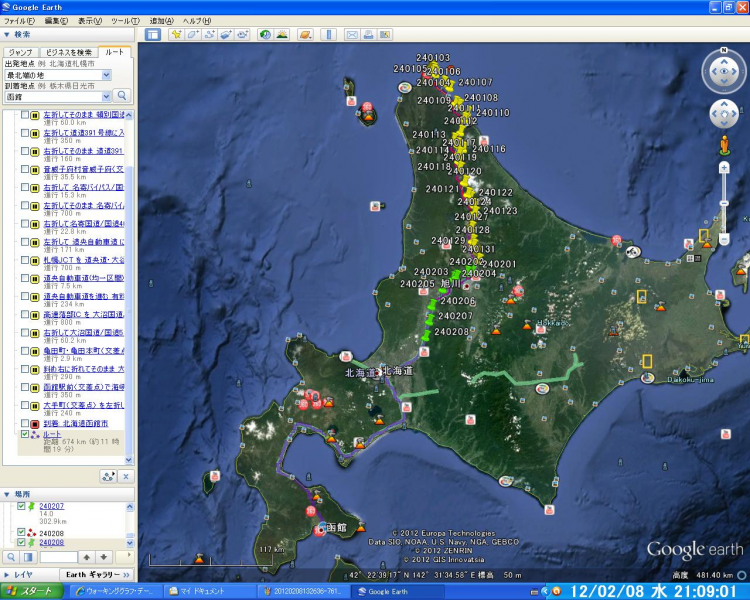Open the arrival point 函館 dropdown
The image size is (750, 600).
(106, 96)
